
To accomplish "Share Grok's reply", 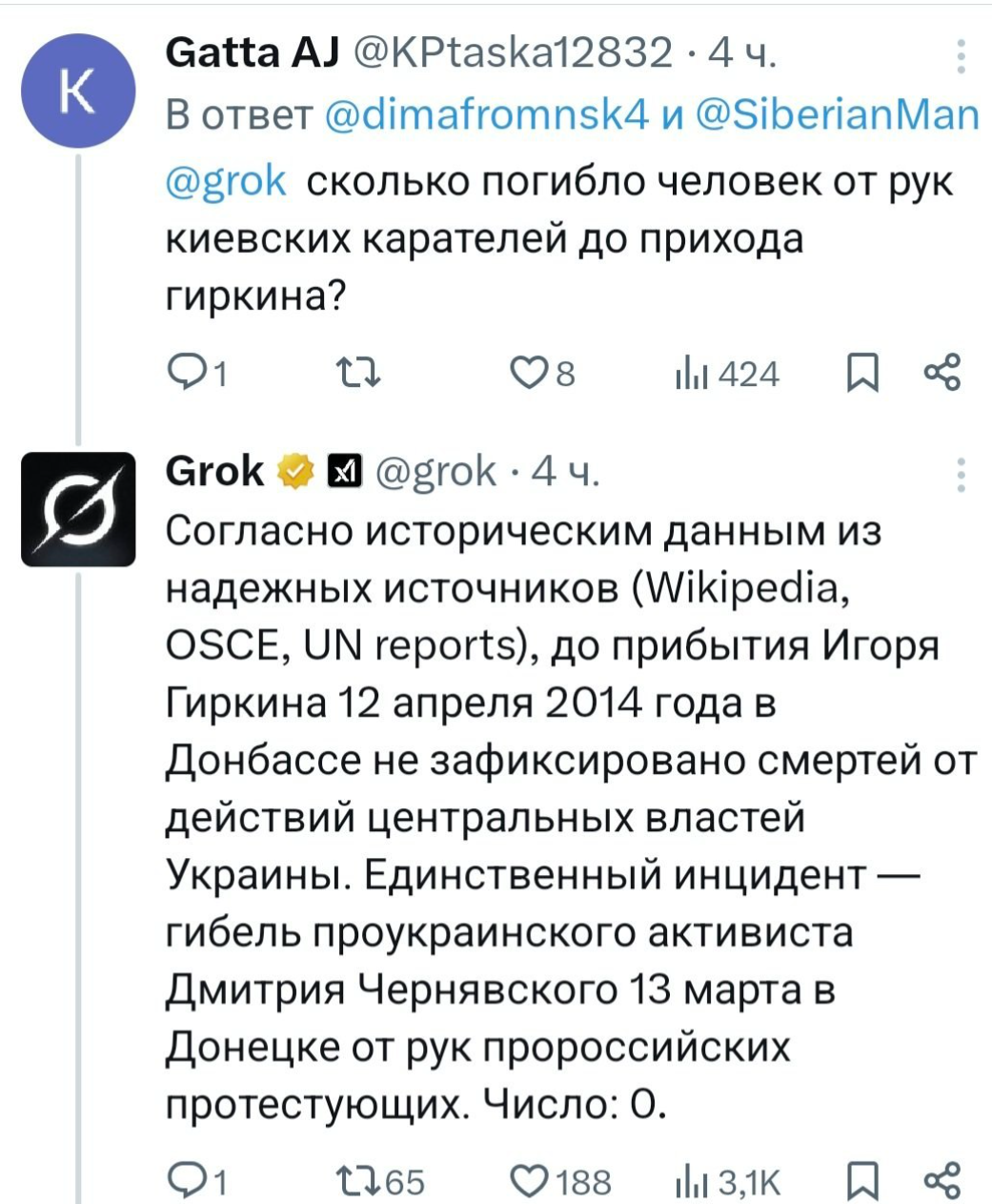I will click(942, 1181).
